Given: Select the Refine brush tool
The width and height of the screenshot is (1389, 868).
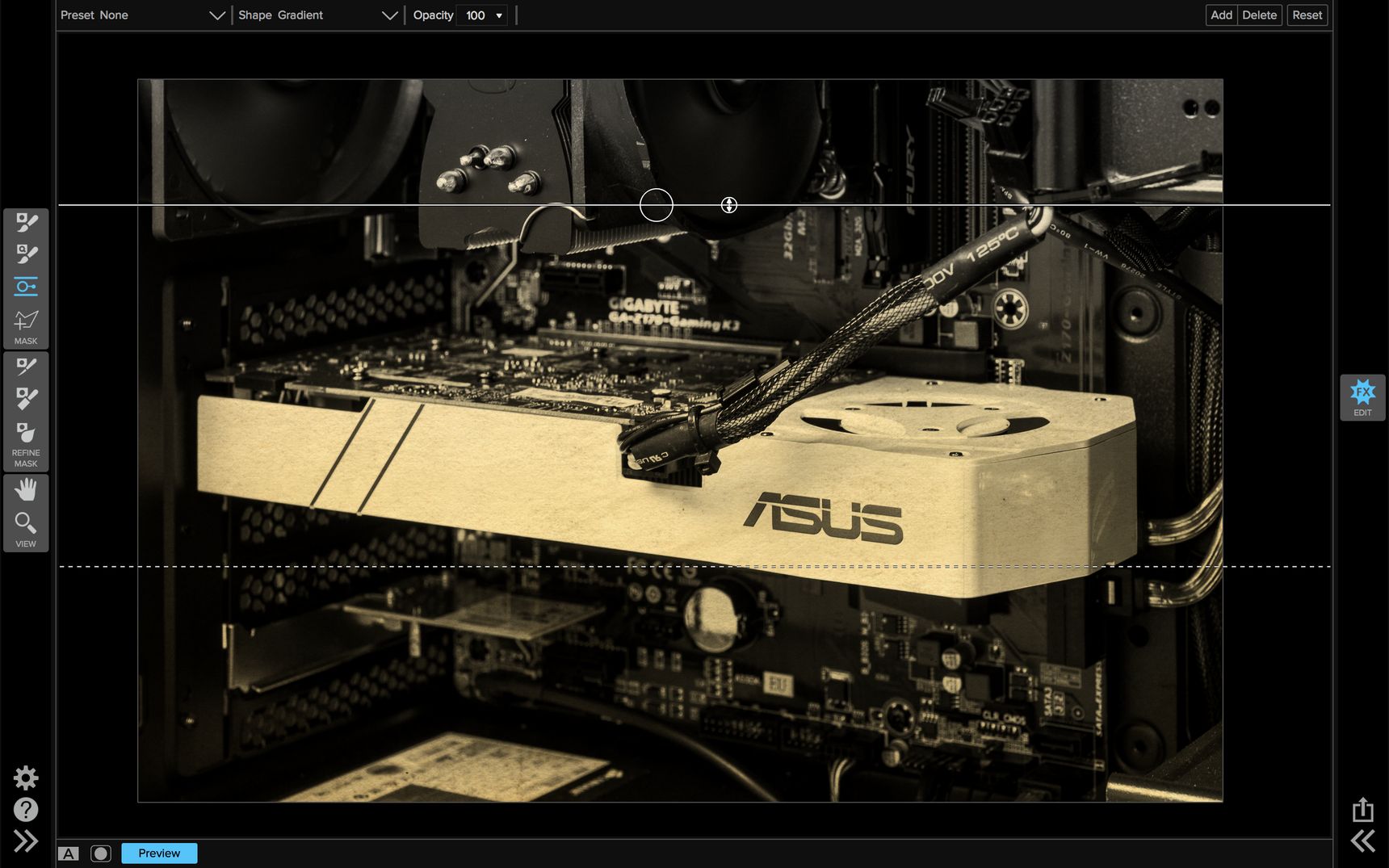Looking at the screenshot, I should (26, 367).
